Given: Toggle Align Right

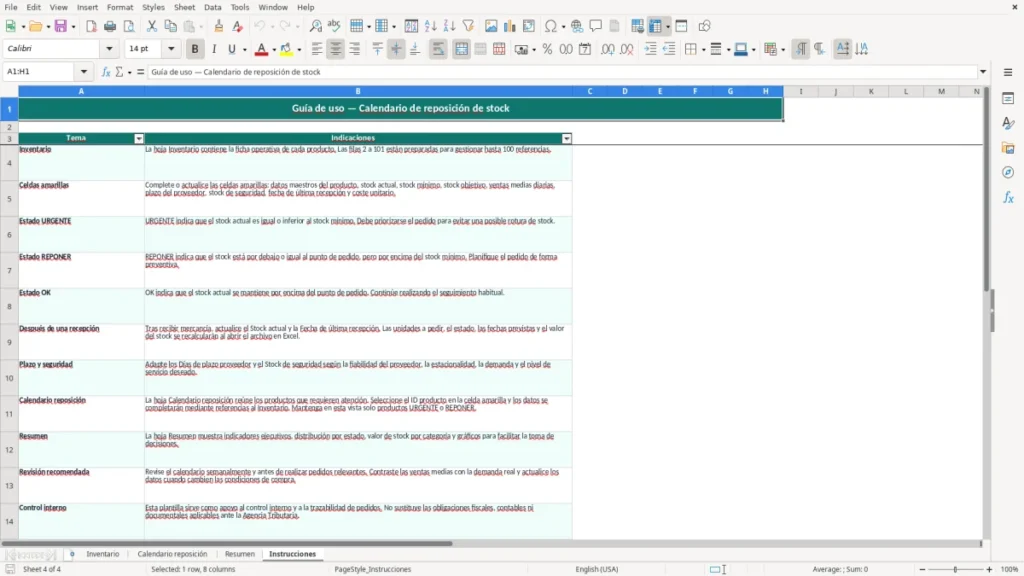Looking at the screenshot, I should point(355,49).
